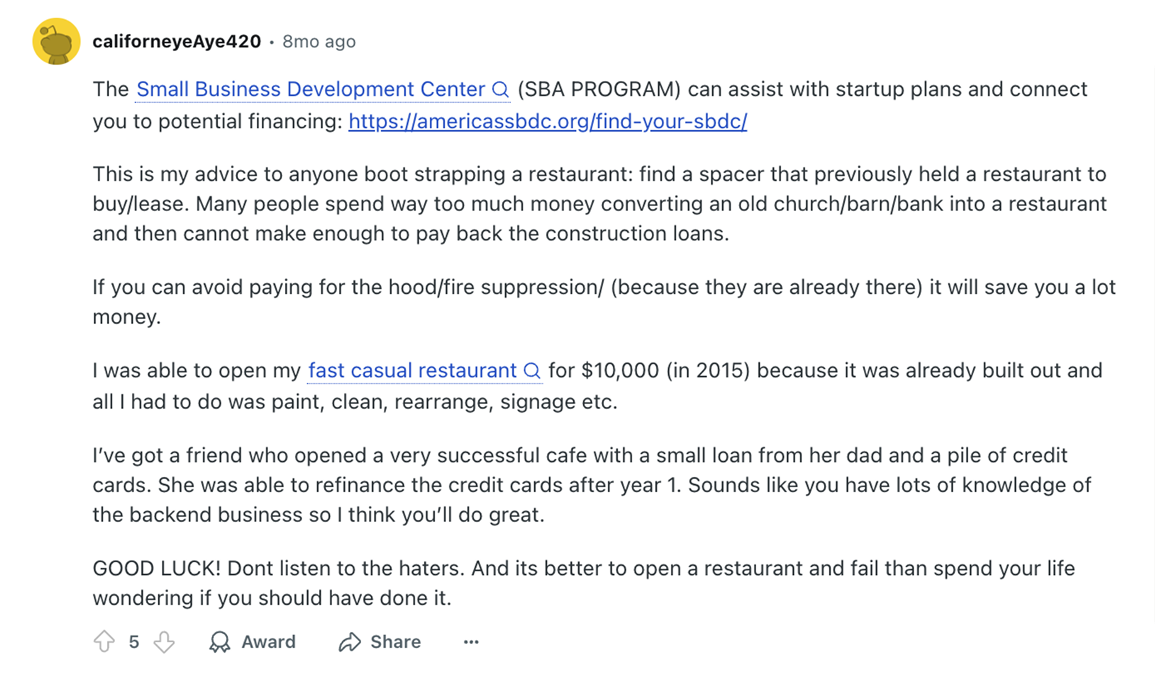
Task: Open the californeyeAye420 username profile
Action: pyautogui.click(x=177, y=42)
